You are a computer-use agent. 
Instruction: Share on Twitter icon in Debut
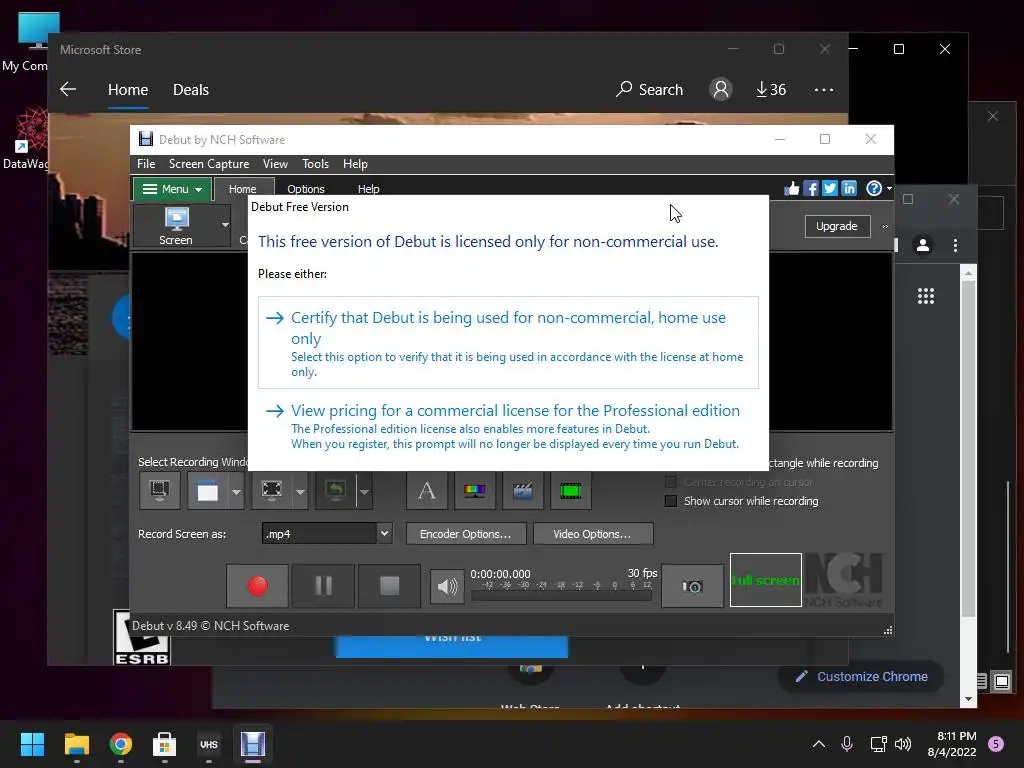(x=829, y=189)
